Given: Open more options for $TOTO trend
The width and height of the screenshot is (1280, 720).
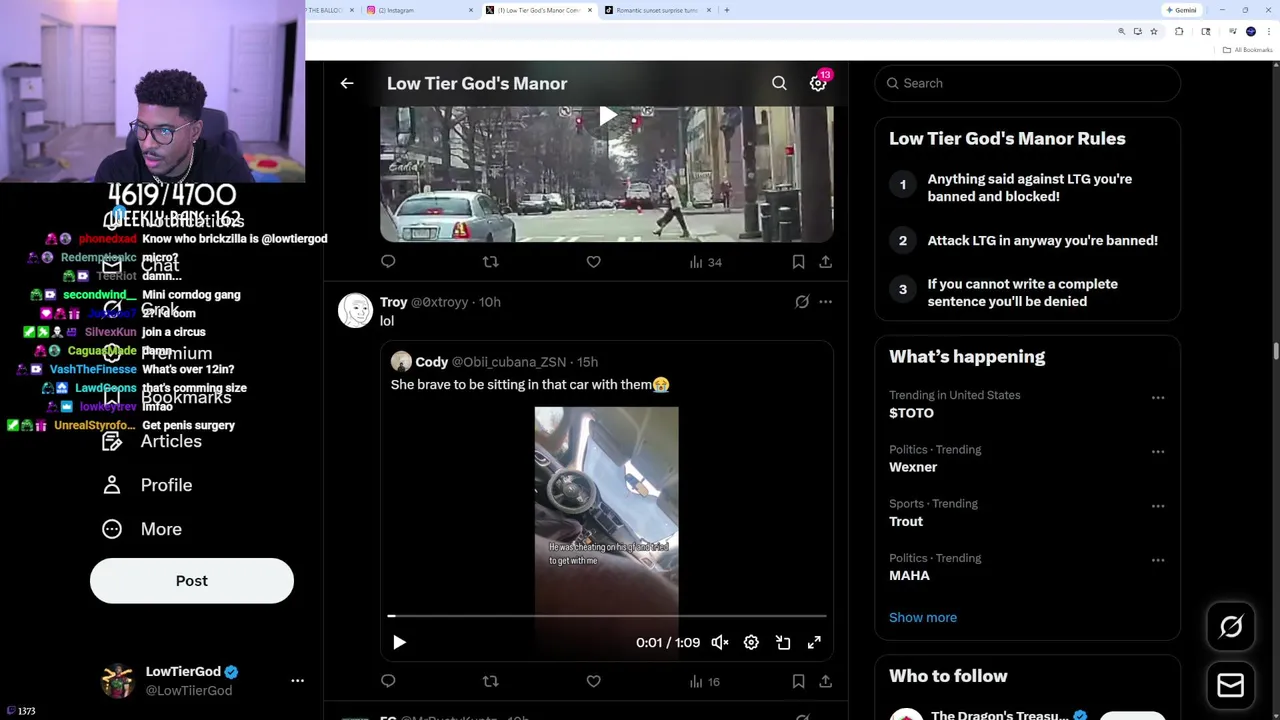Looking at the screenshot, I should click(x=1158, y=398).
